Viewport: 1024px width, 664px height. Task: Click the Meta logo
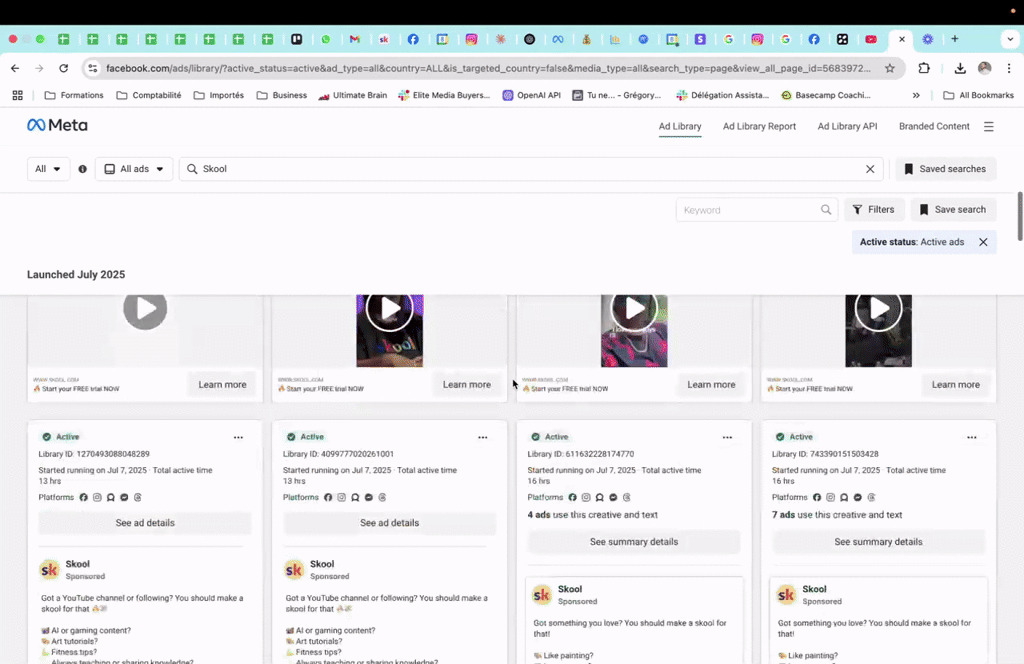click(57, 125)
